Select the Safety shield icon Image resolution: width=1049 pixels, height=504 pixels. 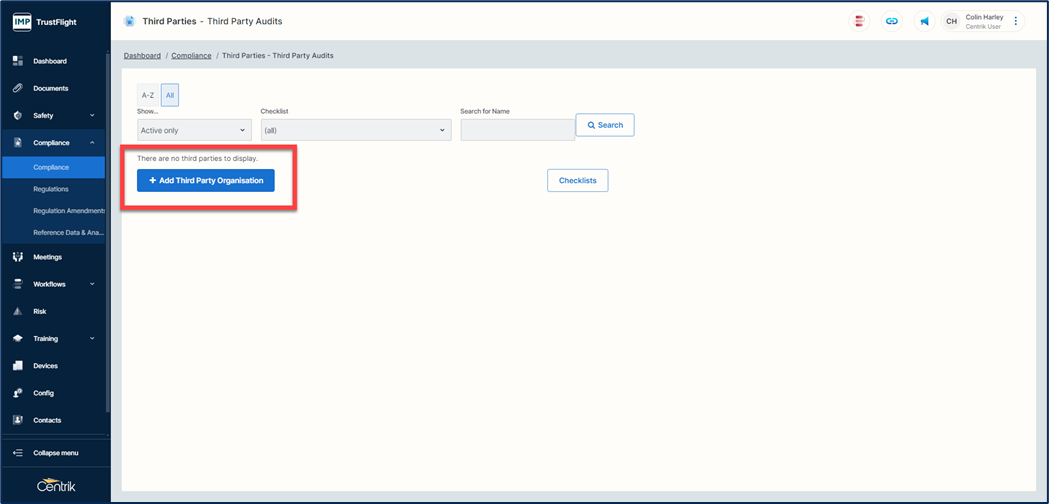pyautogui.click(x=18, y=115)
